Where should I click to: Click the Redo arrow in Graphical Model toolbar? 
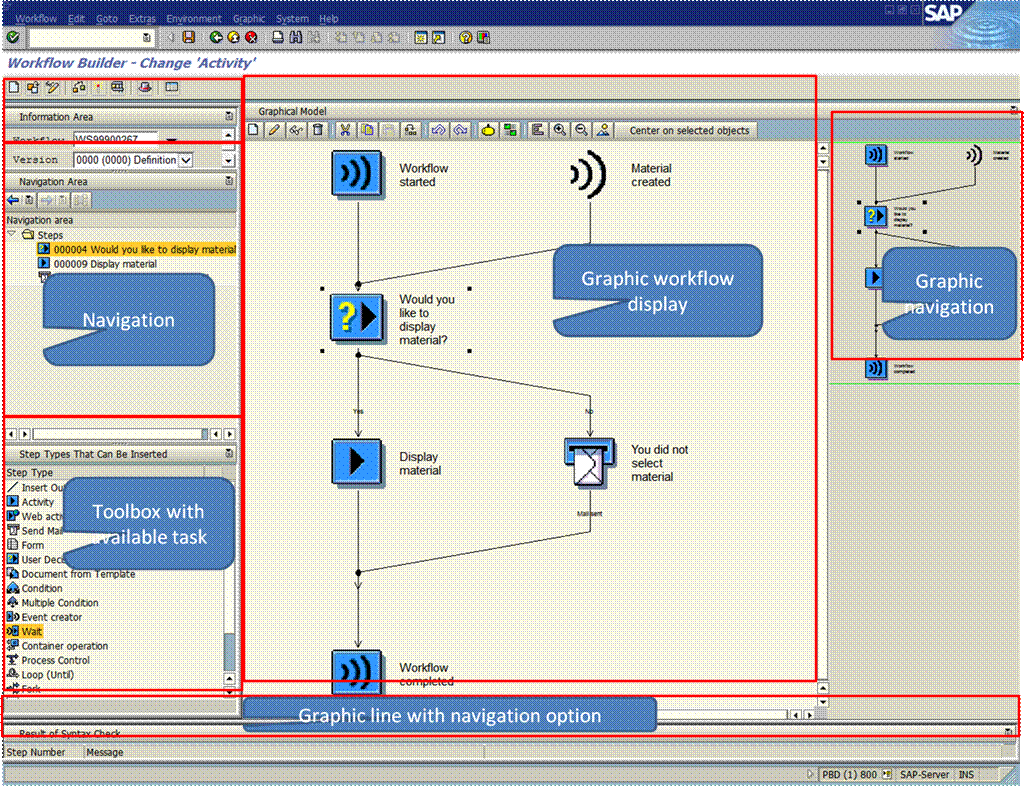click(460, 130)
